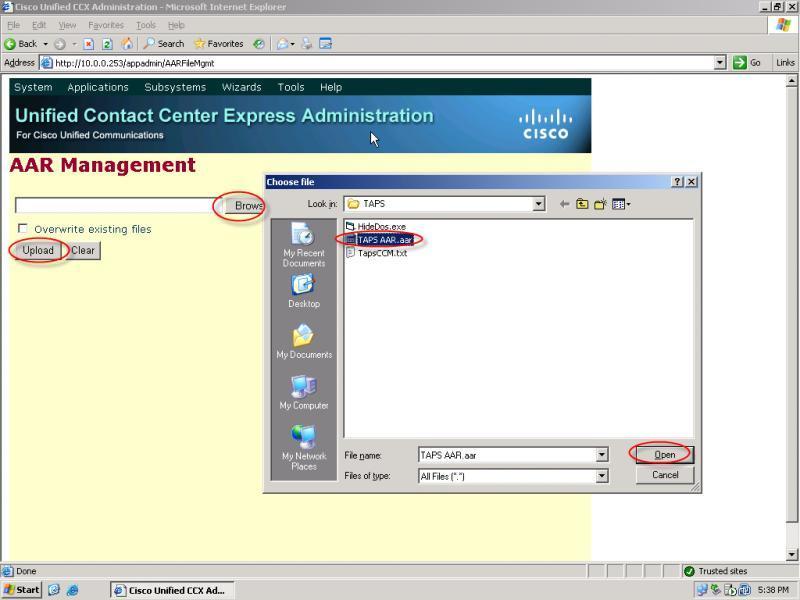Enable the Overwrite existing files checkbox

[x=22, y=229]
